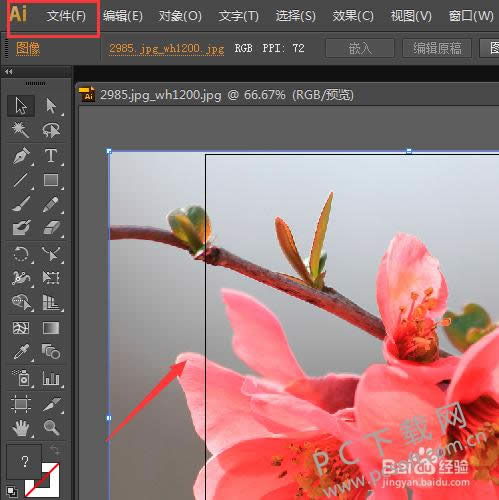
Task: Select the Pencil tool
Action: coord(51,204)
